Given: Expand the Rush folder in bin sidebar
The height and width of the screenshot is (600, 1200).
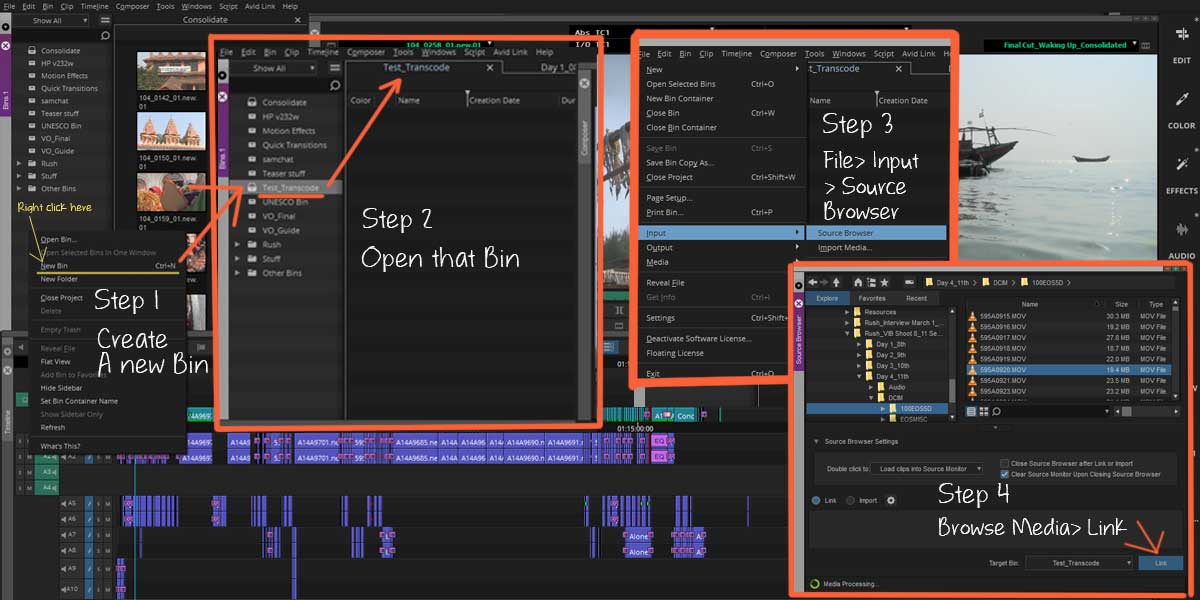Looking at the screenshot, I should [18, 163].
